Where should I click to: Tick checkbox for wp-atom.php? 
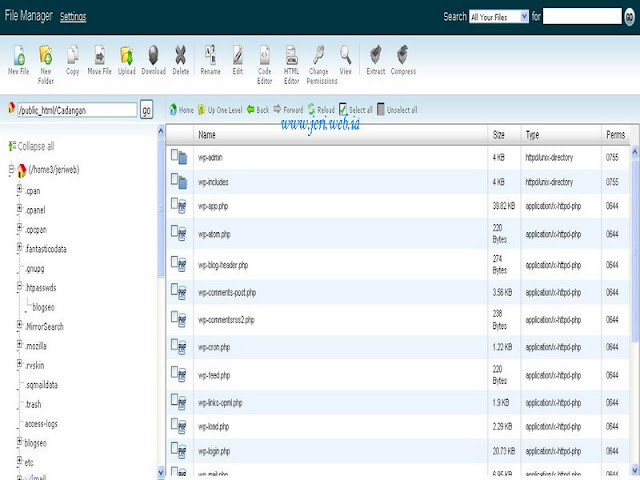pyautogui.click(x=175, y=231)
